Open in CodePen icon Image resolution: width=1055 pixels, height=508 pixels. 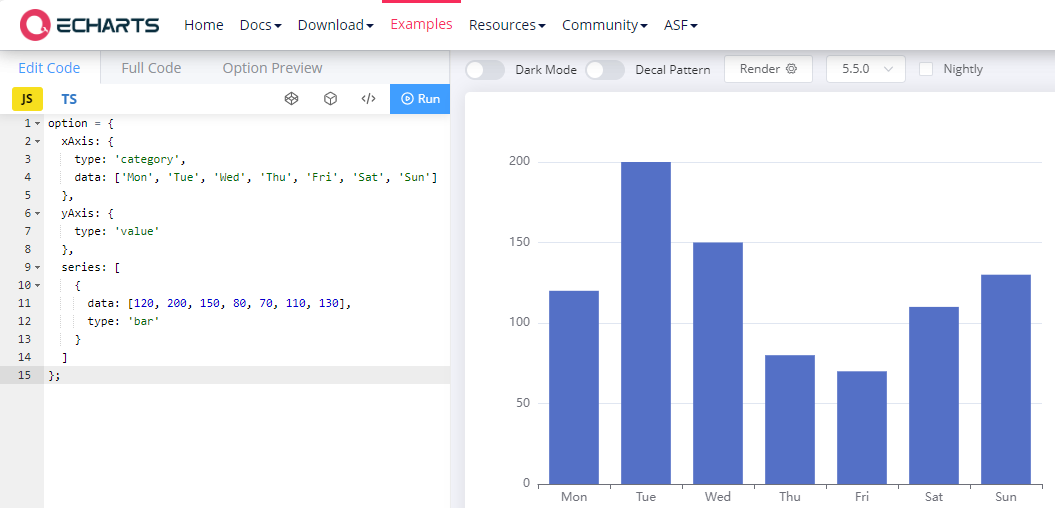[x=292, y=99]
